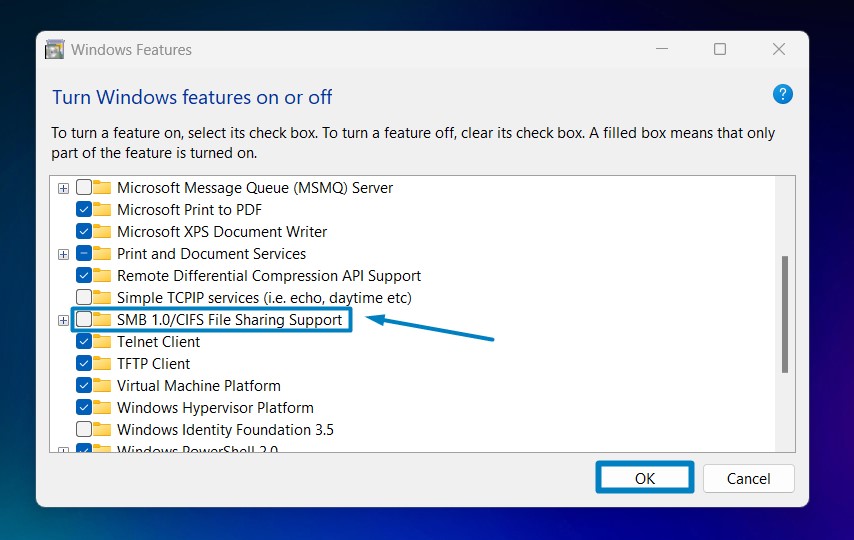Screen dimensions: 854x540
Task: Select the Telnet Client label
Action: [158, 342]
